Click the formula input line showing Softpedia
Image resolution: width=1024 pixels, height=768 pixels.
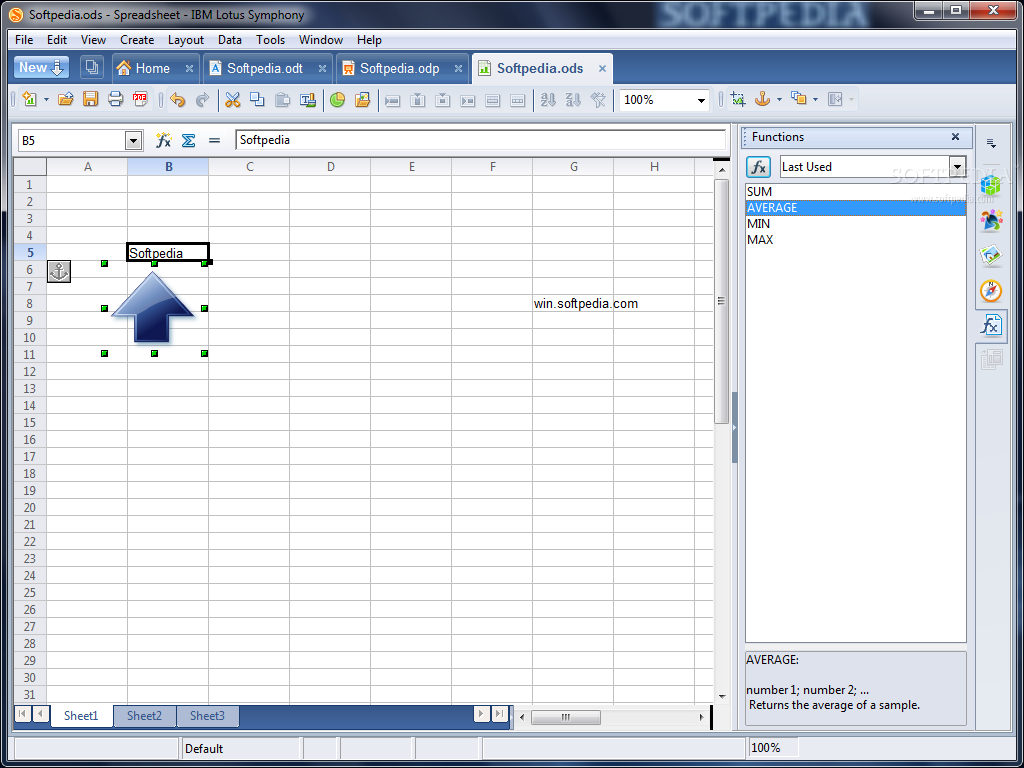[481, 140]
